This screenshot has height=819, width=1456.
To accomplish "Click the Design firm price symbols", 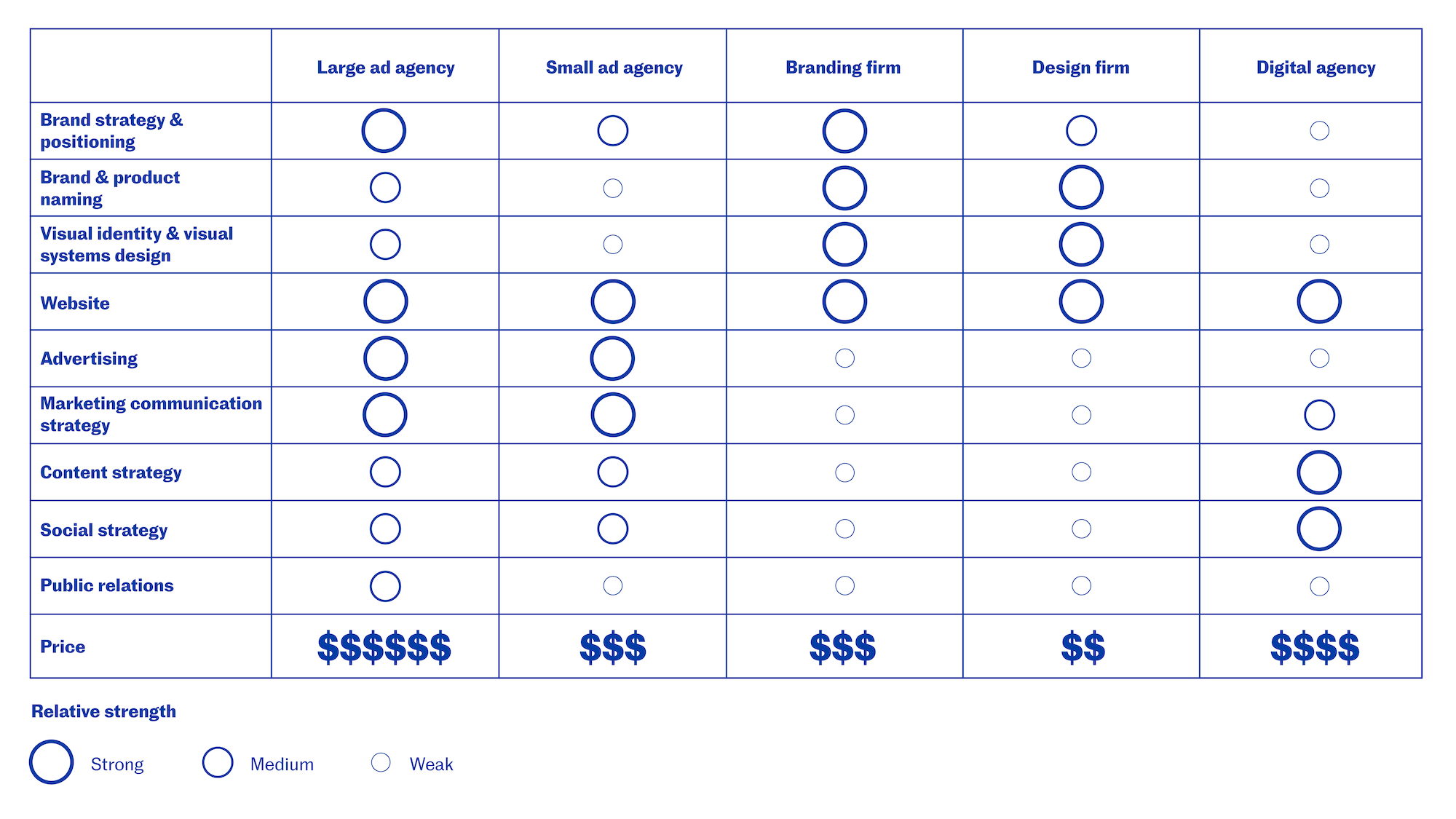I will pos(1083,647).
